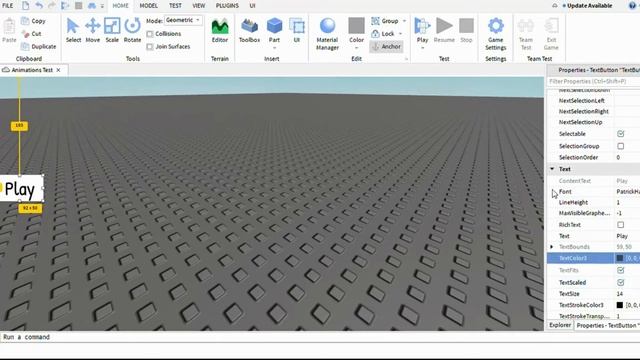Image resolution: width=640 pixels, height=360 pixels.
Task: Undo the last action
Action: (x=38, y=6)
